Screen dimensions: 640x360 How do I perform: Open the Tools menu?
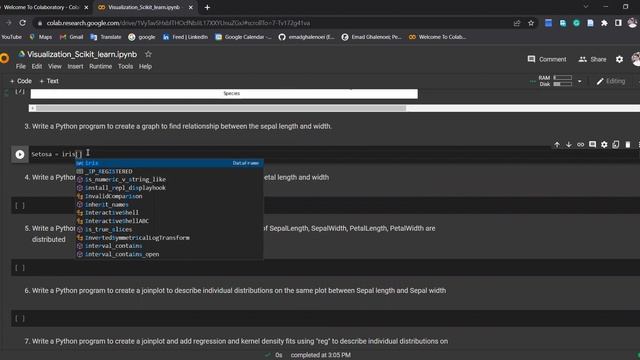click(125, 66)
